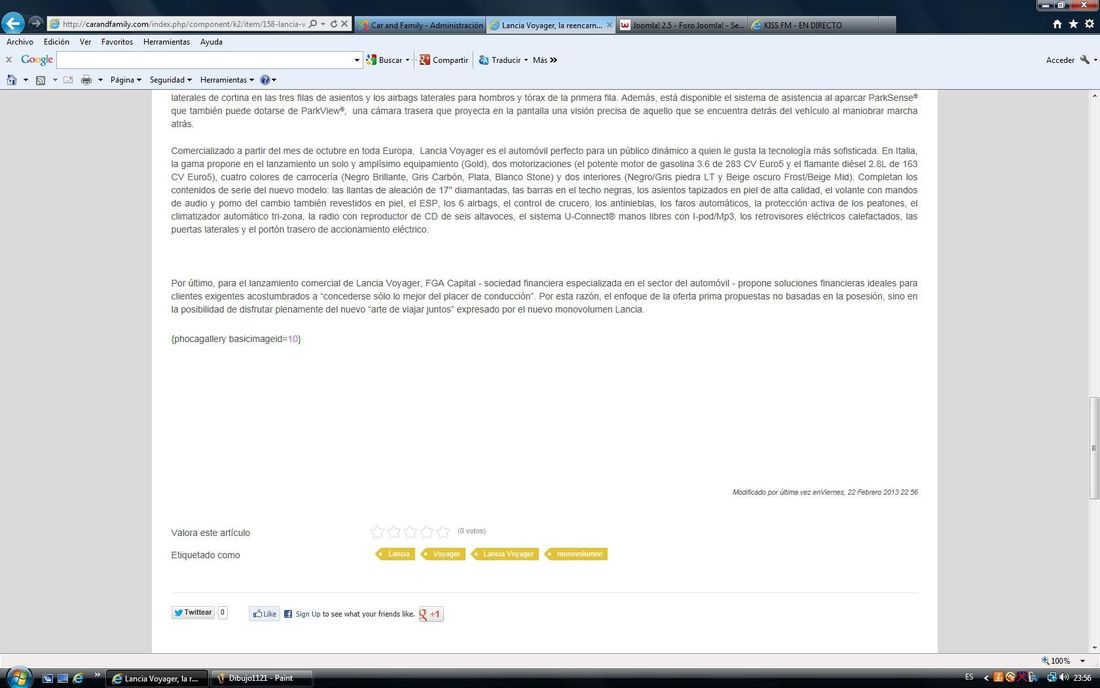Viewport: 1100px width, 688px height.
Task: Open the zoom level 100% dropdown
Action: click(x=1082, y=661)
